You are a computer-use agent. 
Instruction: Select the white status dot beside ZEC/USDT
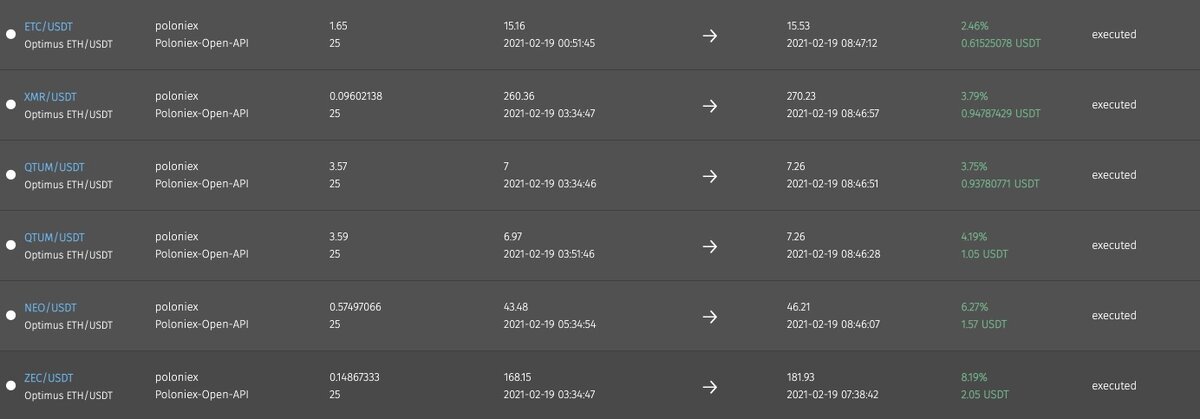point(11,386)
